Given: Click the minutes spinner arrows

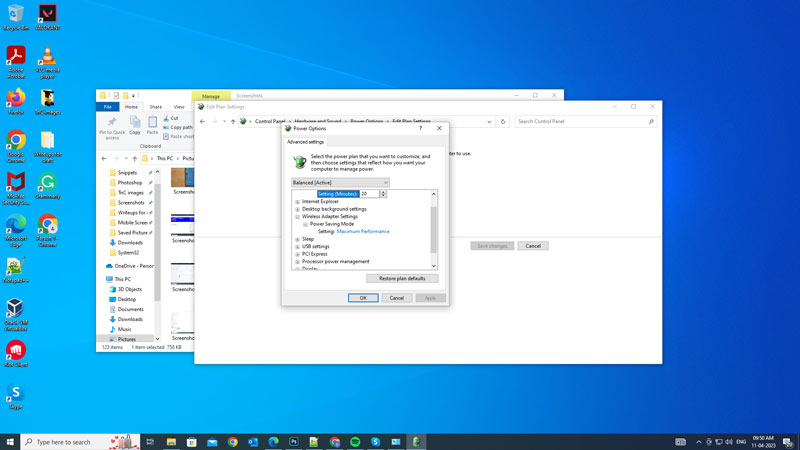Looking at the screenshot, I should coord(383,194).
